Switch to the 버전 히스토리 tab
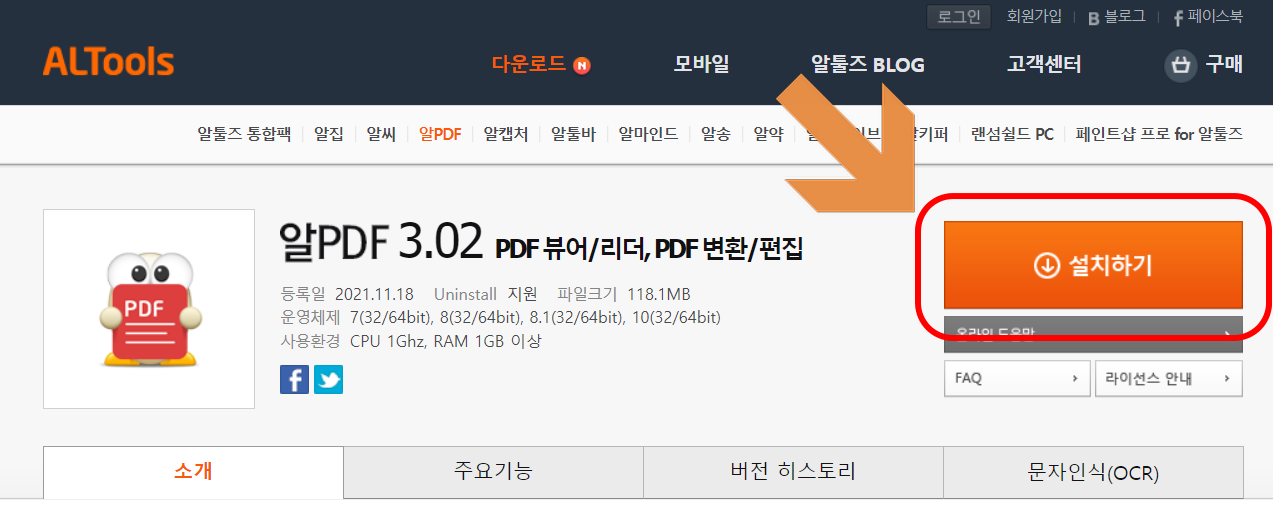 point(793,472)
